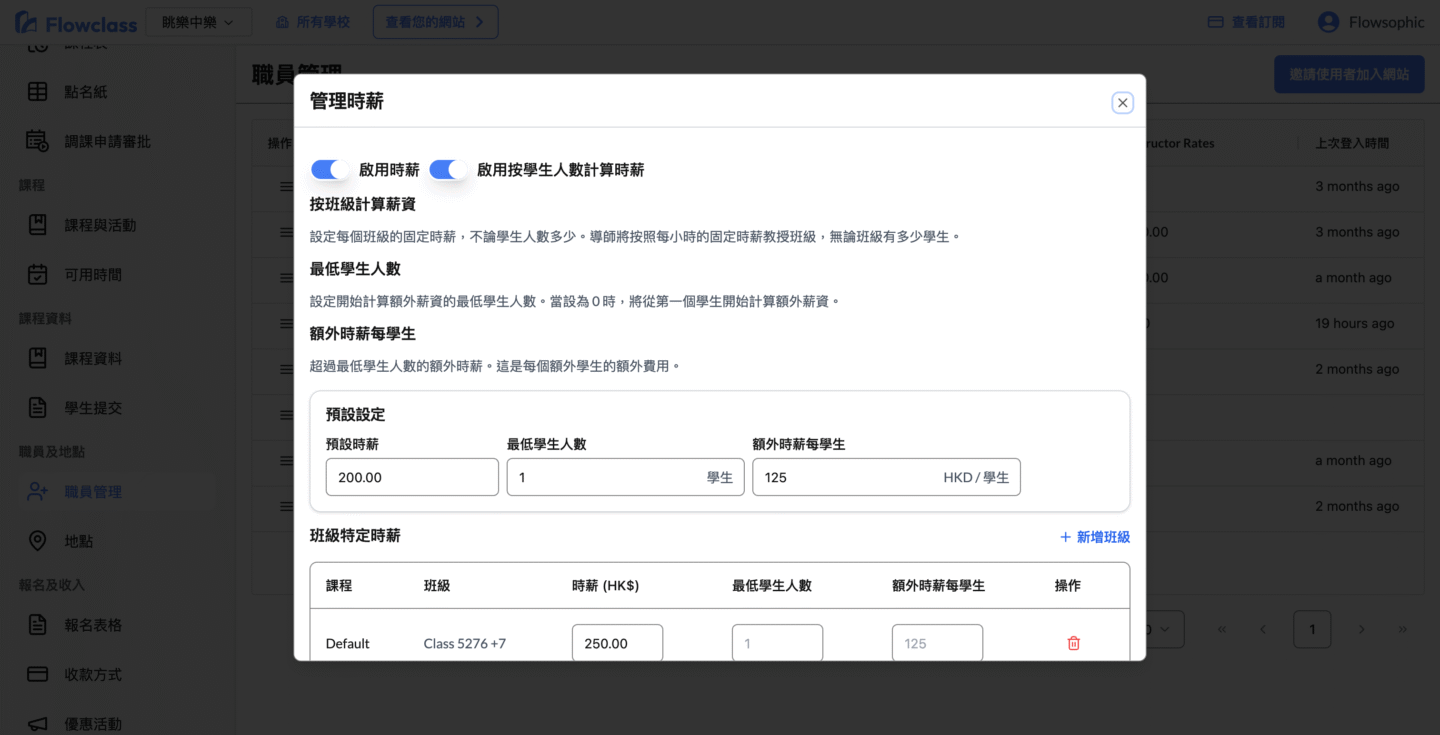Click the 學生提交 document icon

[x=37, y=407]
